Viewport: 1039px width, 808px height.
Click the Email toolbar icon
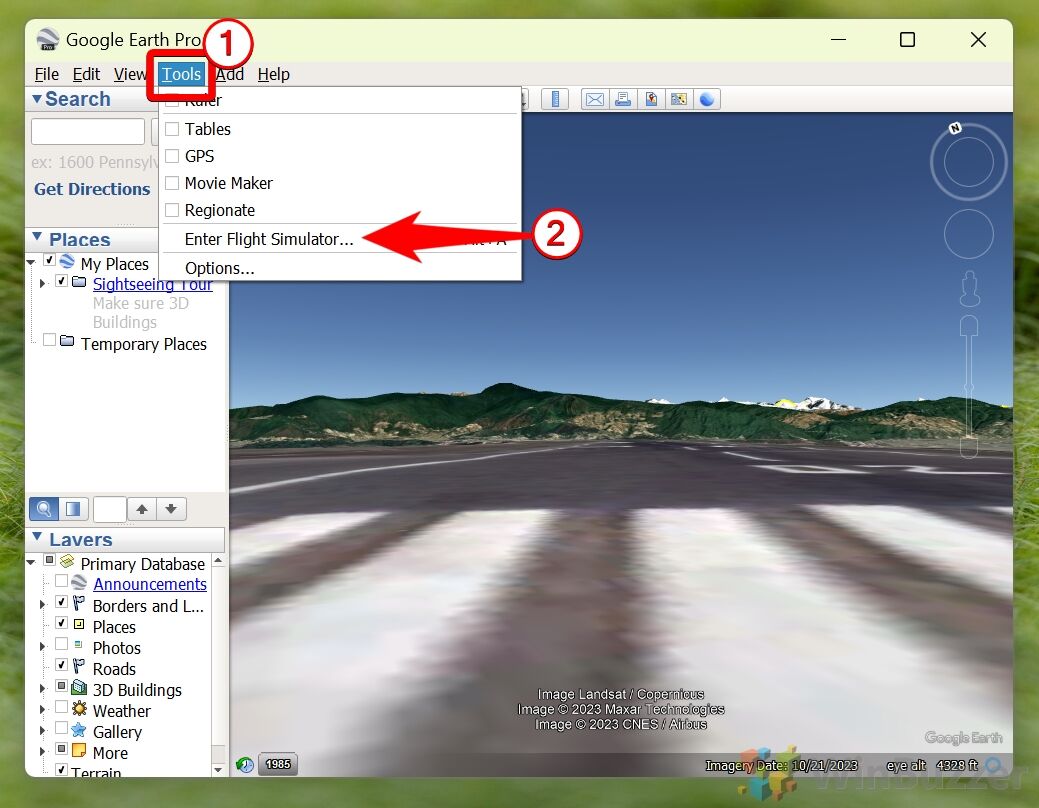[x=595, y=99]
